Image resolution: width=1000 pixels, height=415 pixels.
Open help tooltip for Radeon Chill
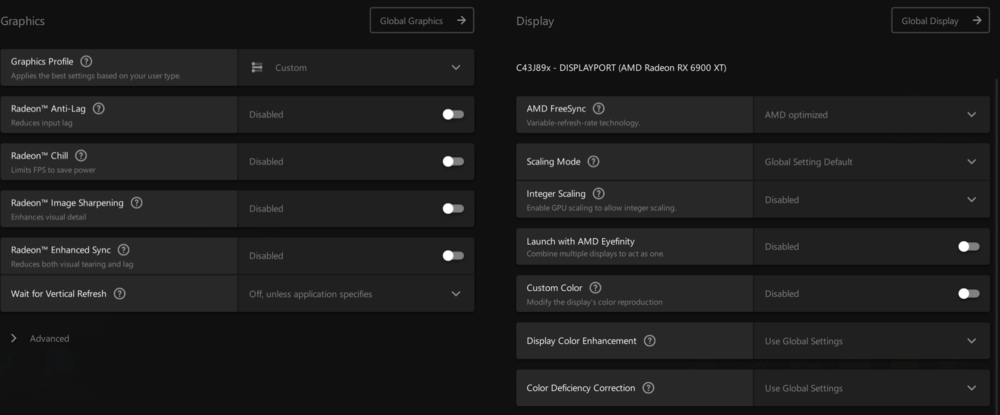tap(81, 155)
